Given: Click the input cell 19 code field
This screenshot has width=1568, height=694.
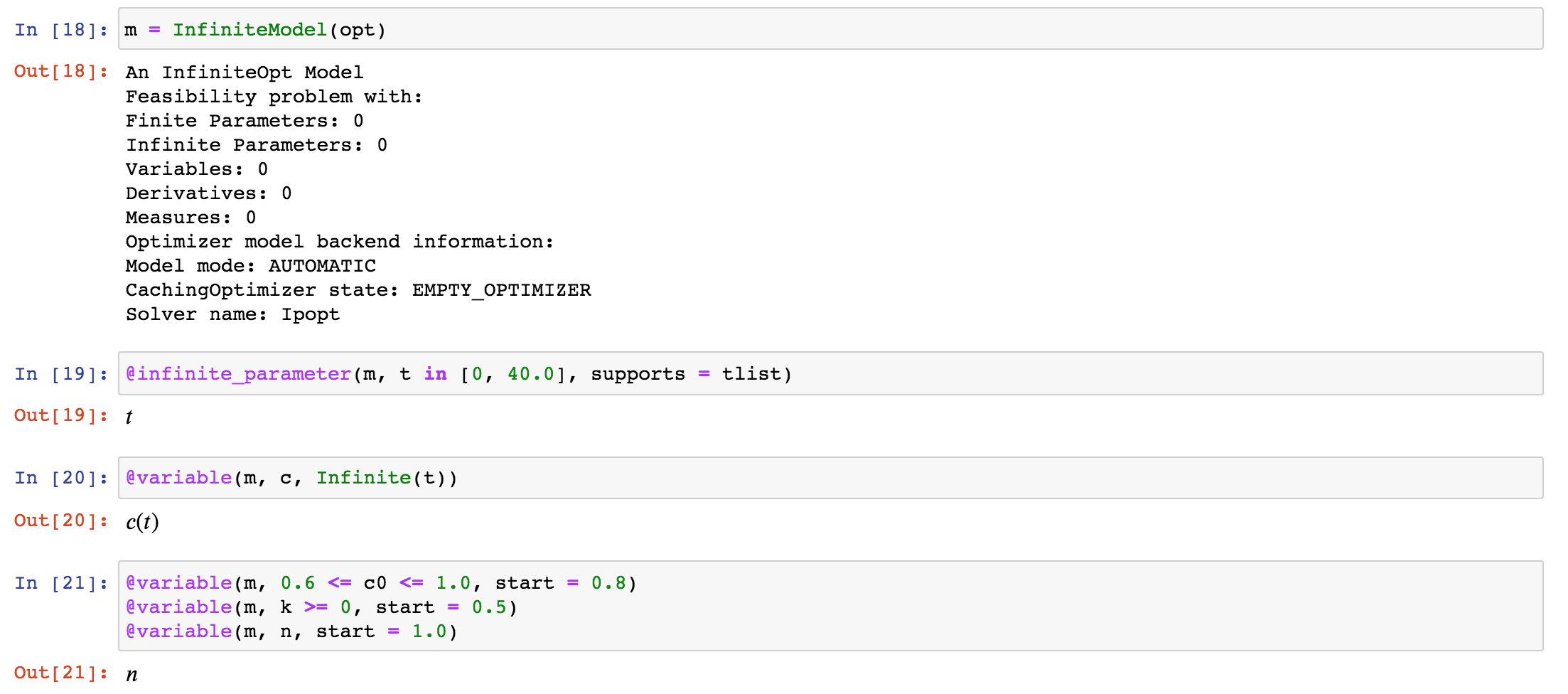Looking at the screenshot, I should coord(830,373).
